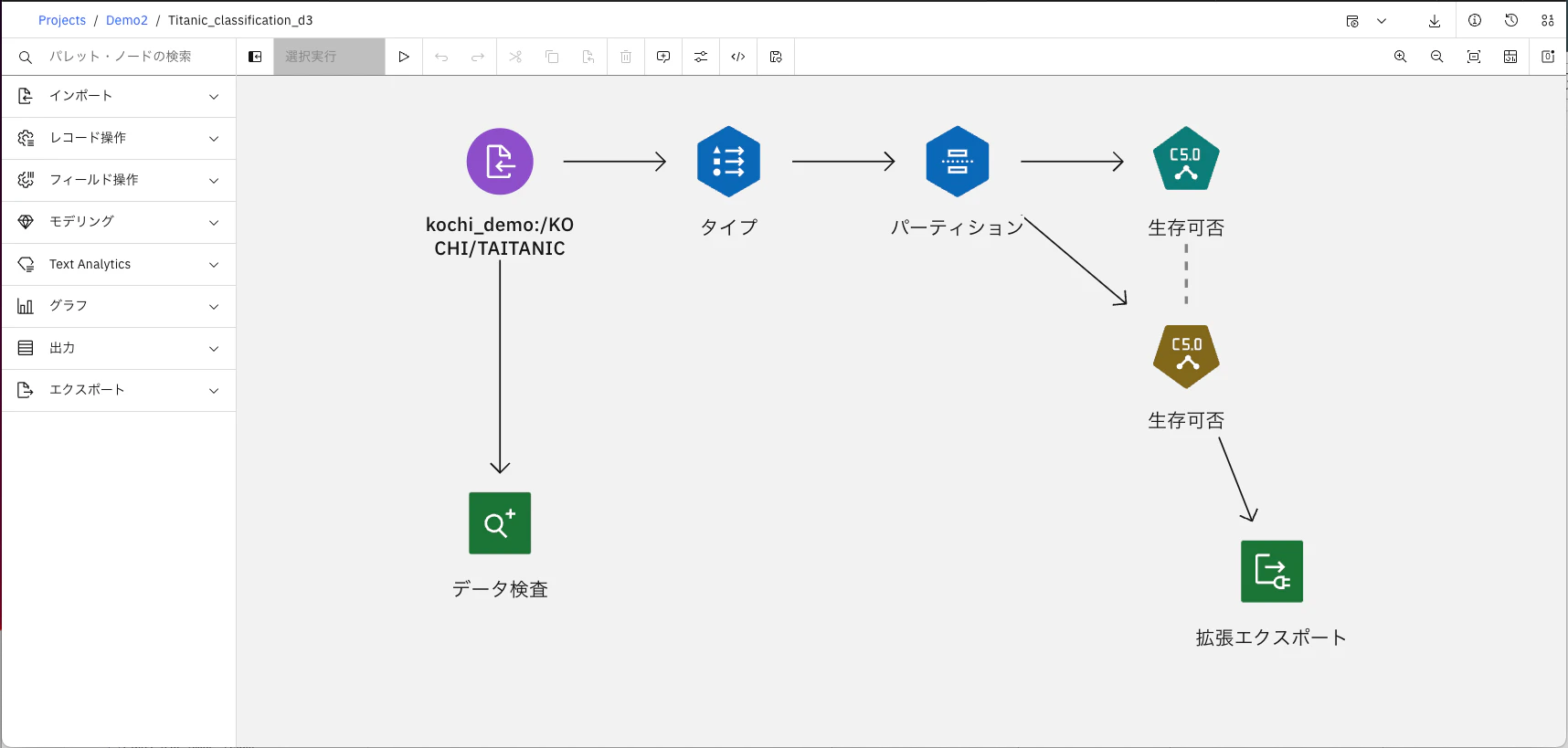Open the scripting code icon
The height and width of the screenshot is (748, 1568).
pos(738,57)
